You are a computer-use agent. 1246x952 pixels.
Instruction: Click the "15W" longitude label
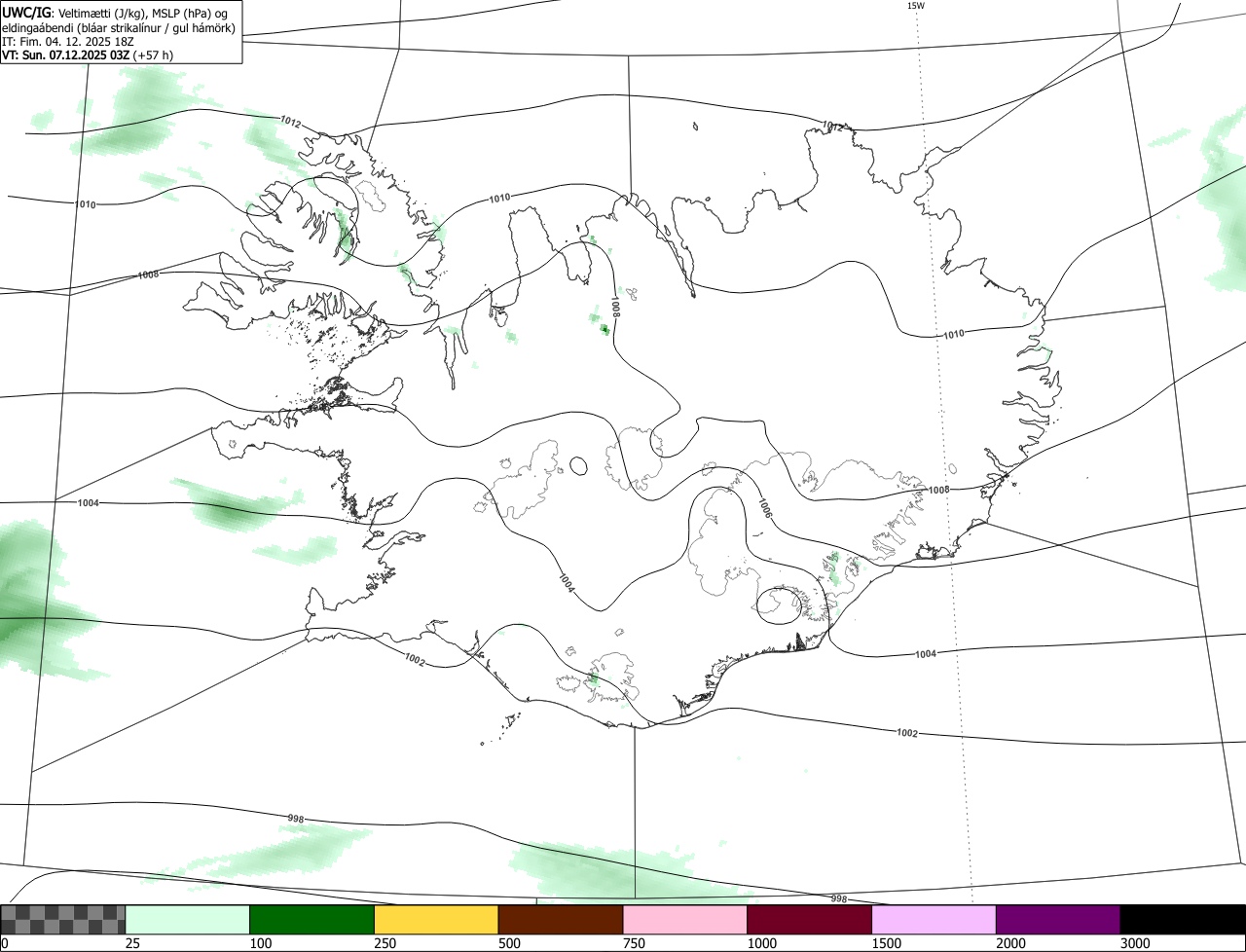click(x=915, y=6)
